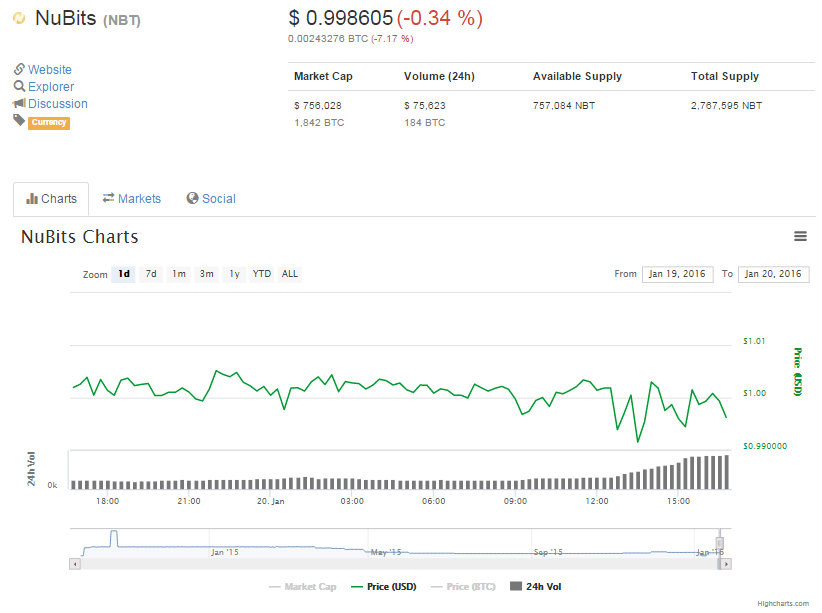Open the Discussion link
The width and height of the screenshot is (822, 613).
(x=58, y=104)
